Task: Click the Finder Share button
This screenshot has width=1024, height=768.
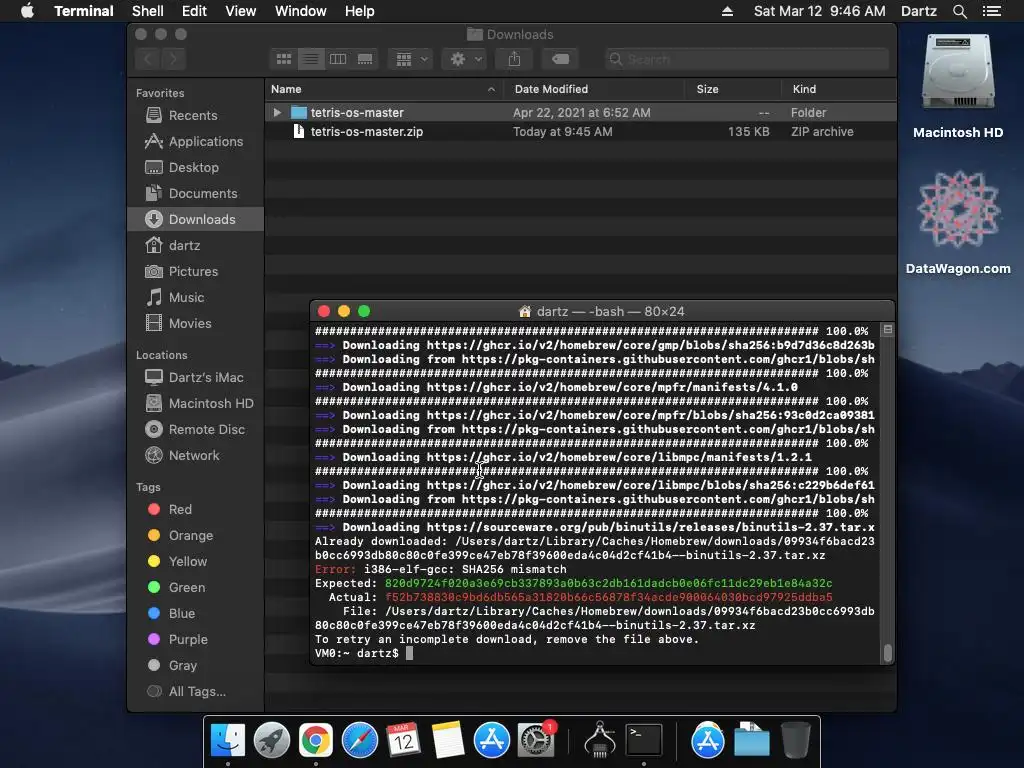Action: 514,59
